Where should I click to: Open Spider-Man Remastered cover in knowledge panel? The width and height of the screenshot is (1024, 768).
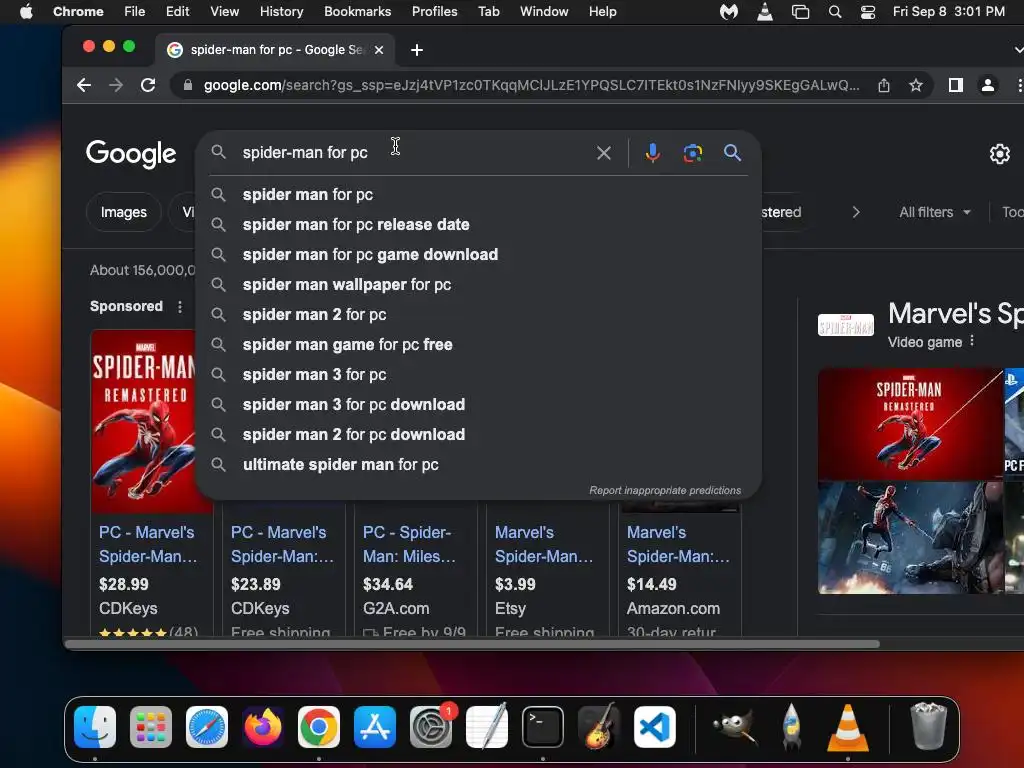[910, 424]
